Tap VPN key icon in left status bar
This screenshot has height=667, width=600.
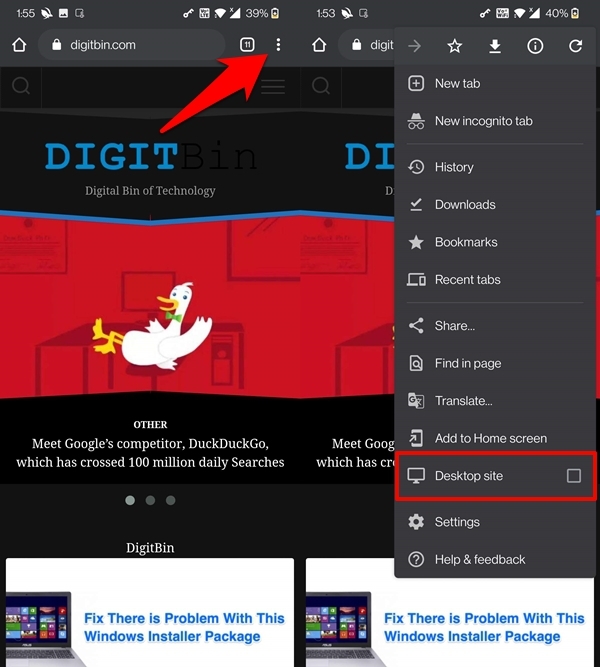click(x=188, y=14)
